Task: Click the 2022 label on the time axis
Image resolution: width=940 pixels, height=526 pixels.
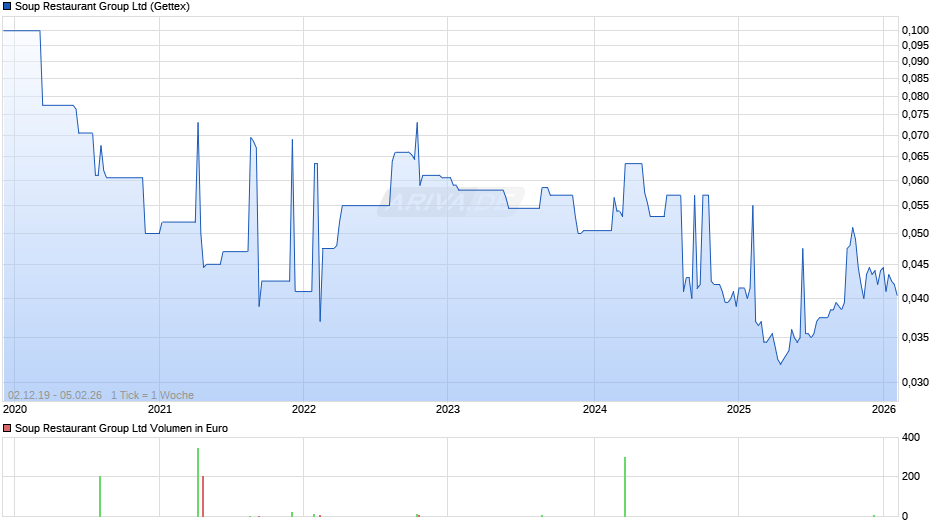Action: pyautogui.click(x=303, y=409)
